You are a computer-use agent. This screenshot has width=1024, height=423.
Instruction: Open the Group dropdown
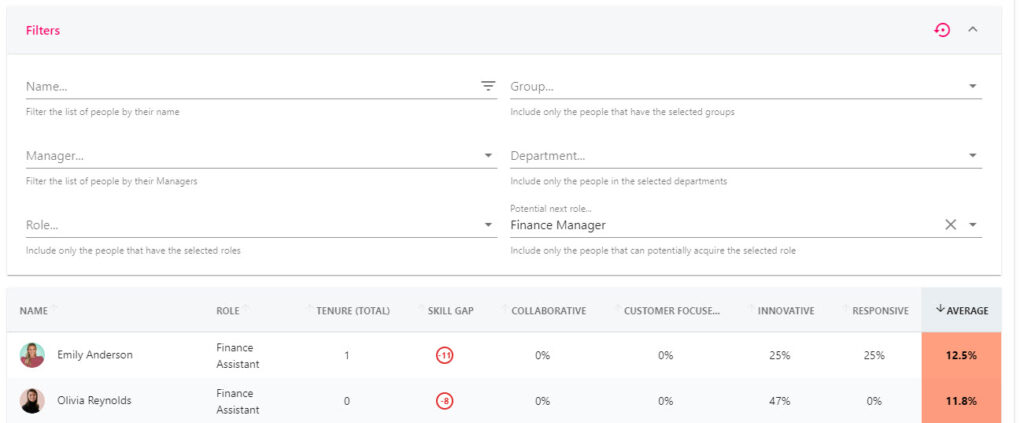pyautogui.click(x=745, y=86)
